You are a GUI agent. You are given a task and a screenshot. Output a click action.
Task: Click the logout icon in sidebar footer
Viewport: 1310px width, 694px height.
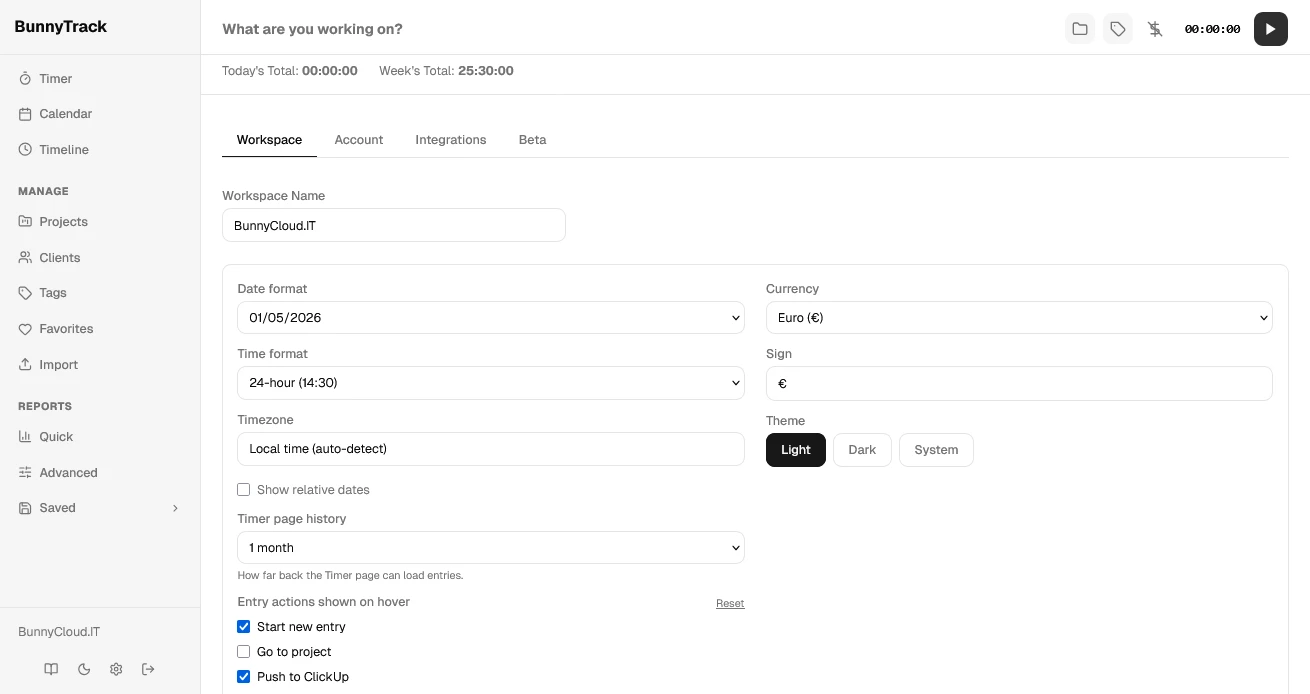pyautogui.click(x=149, y=669)
